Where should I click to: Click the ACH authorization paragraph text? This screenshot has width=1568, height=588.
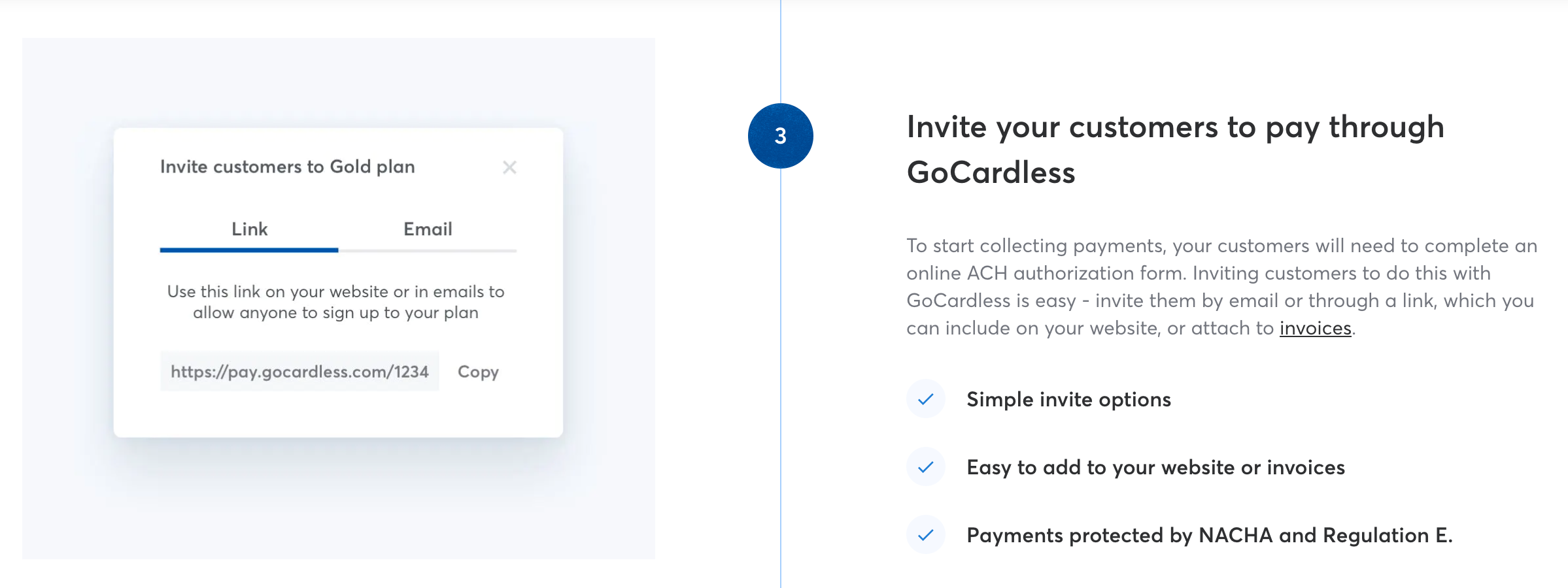point(1220,287)
